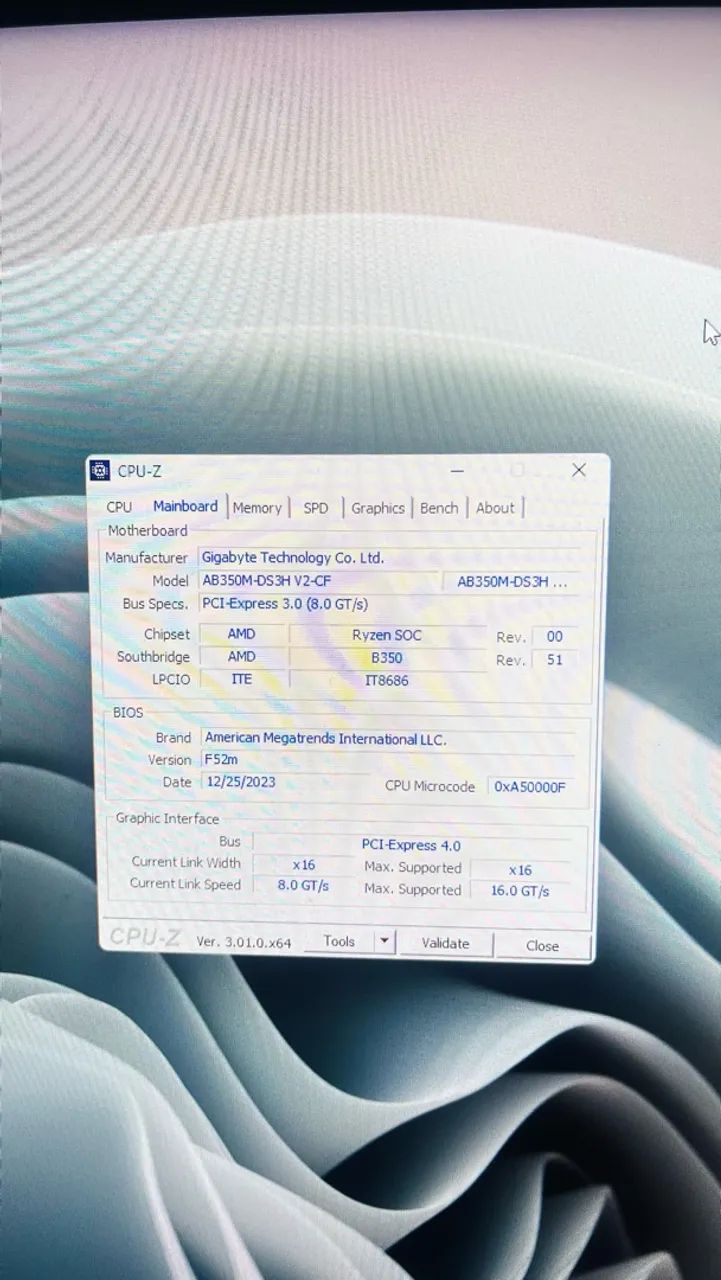721x1280 pixels.
Task: Click the Tools button
Action: click(x=339, y=941)
